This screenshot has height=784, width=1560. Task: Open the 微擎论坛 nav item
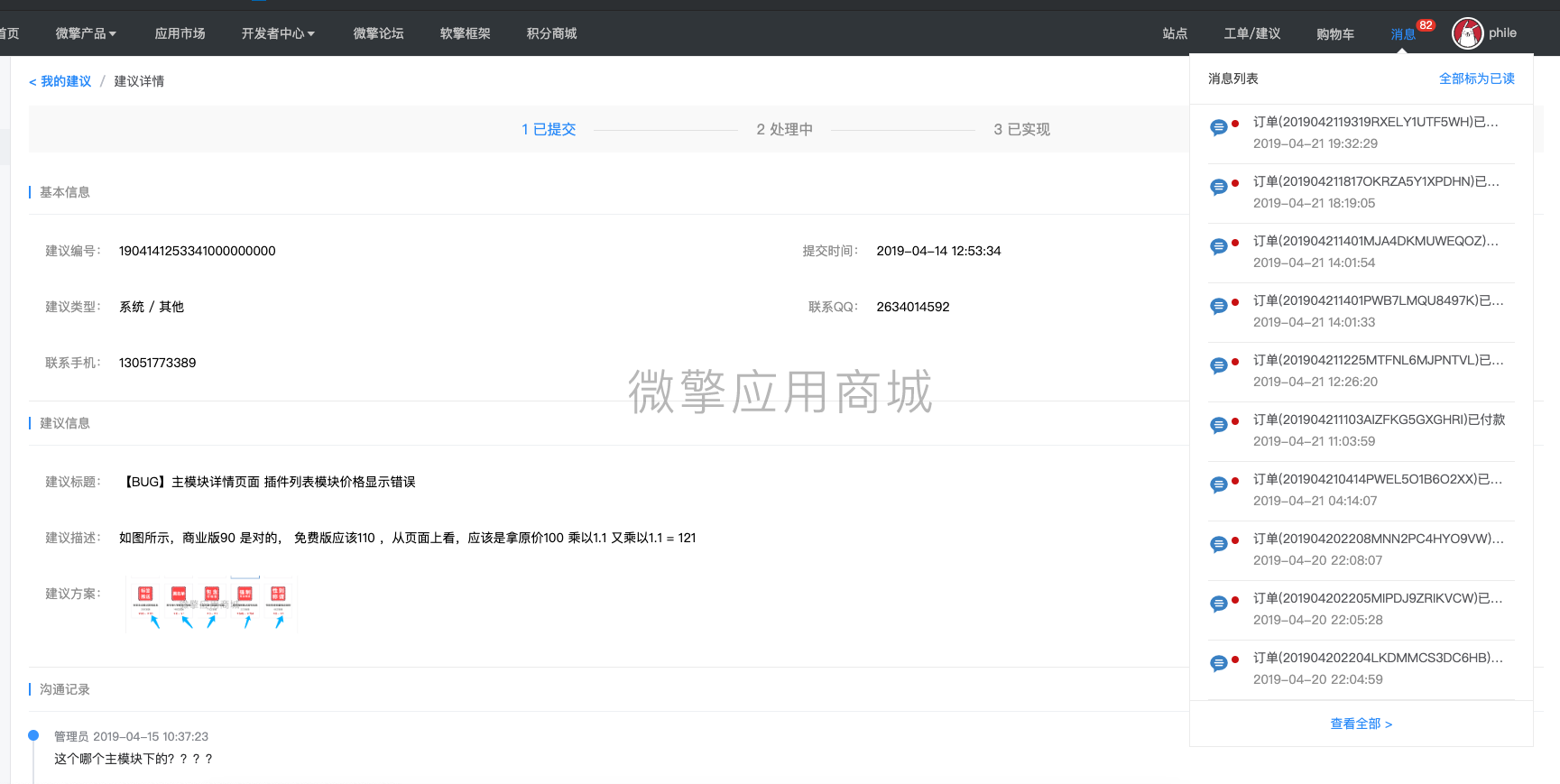(x=378, y=33)
